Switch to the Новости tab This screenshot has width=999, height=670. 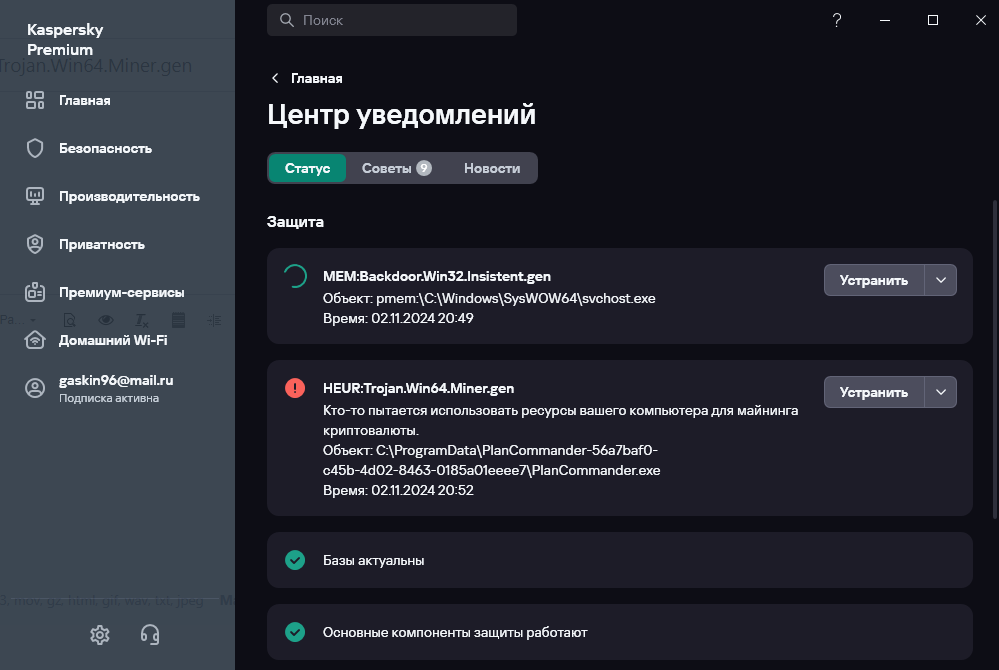(x=492, y=168)
